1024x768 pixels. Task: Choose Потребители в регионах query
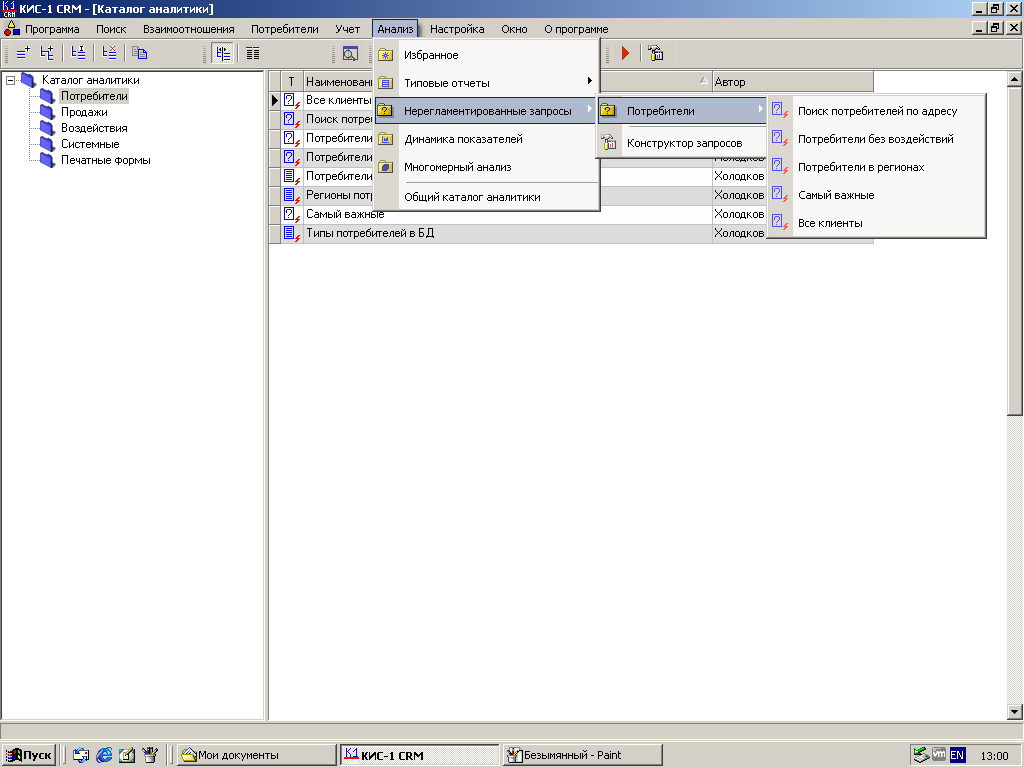876,167
